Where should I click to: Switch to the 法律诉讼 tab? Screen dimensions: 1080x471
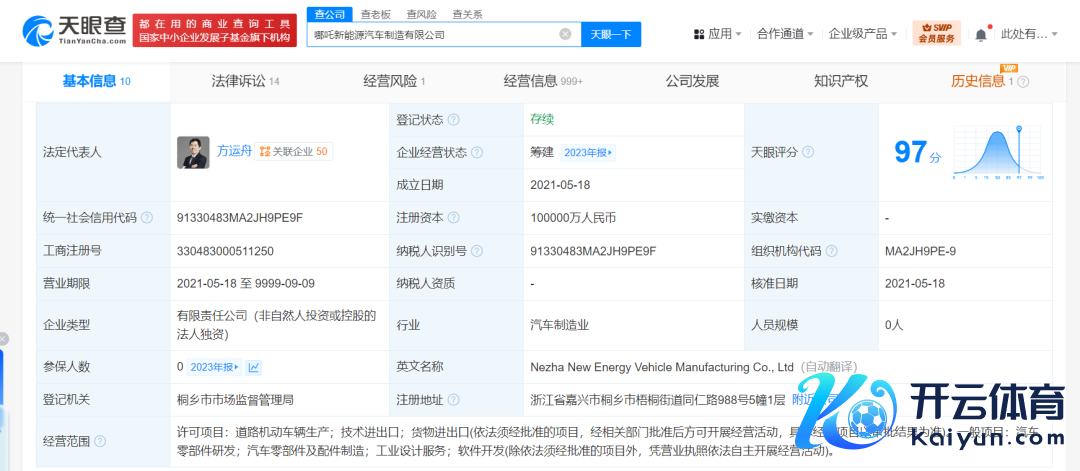tap(245, 81)
